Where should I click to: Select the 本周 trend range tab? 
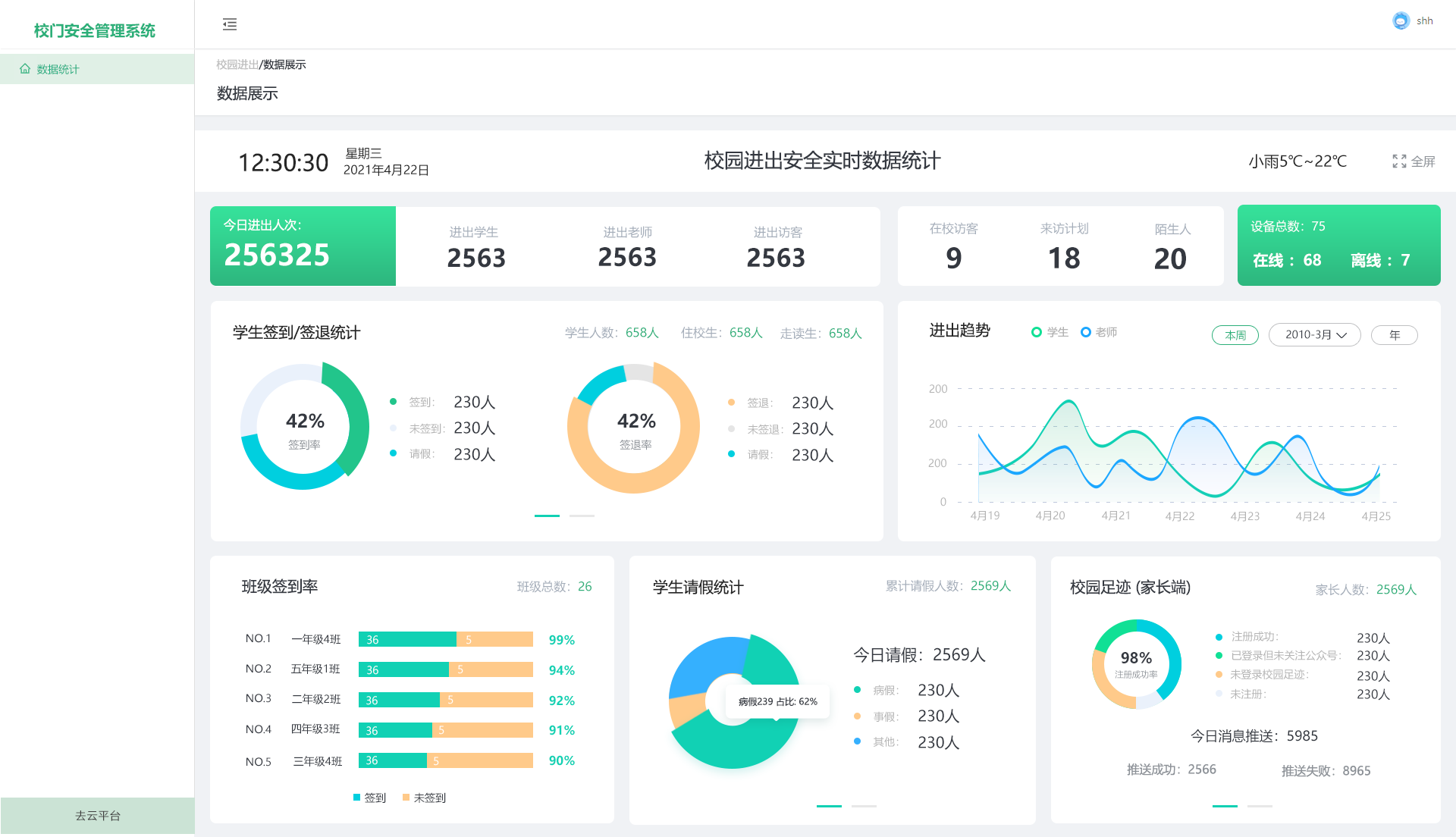(1235, 335)
